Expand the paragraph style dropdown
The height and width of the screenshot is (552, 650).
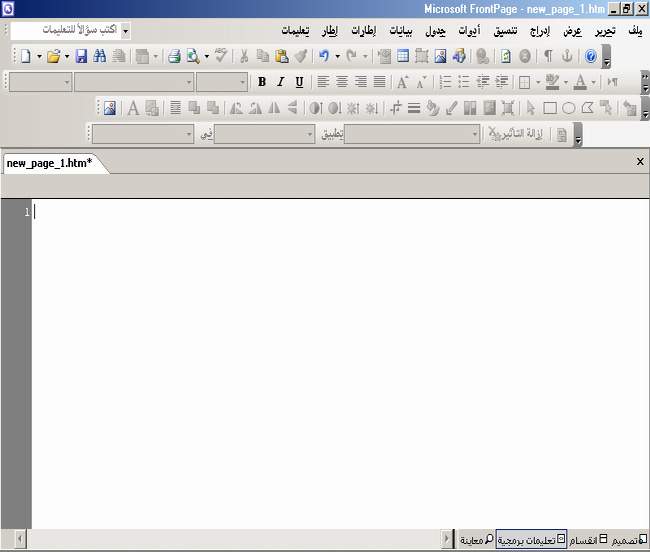67,82
